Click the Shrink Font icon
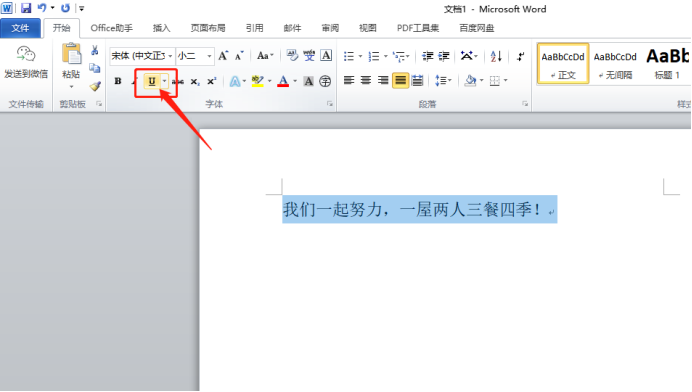 click(239, 56)
